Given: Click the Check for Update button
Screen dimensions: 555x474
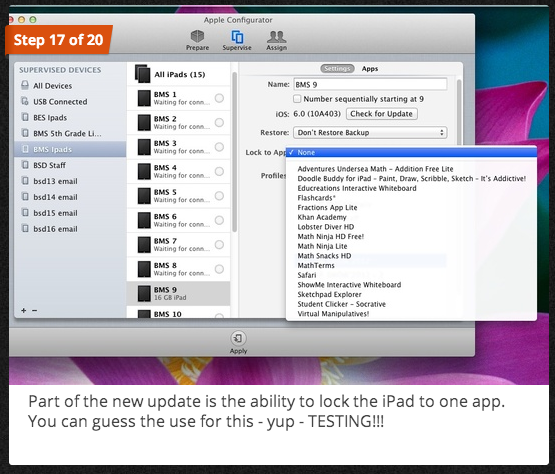Looking at the screenshot, I should [382, 114].
